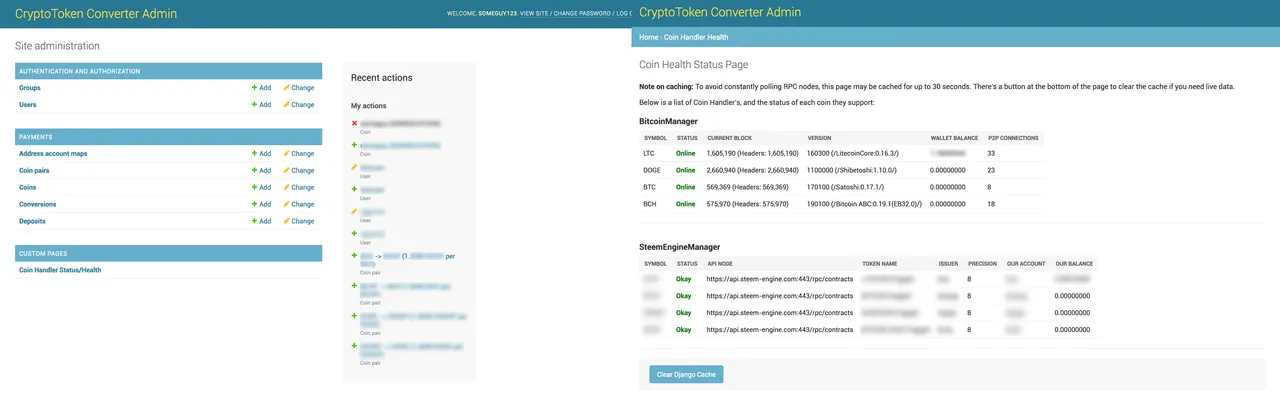Open Change for Conversions
The image size is (1280, 411).
[x=298, y=204]
